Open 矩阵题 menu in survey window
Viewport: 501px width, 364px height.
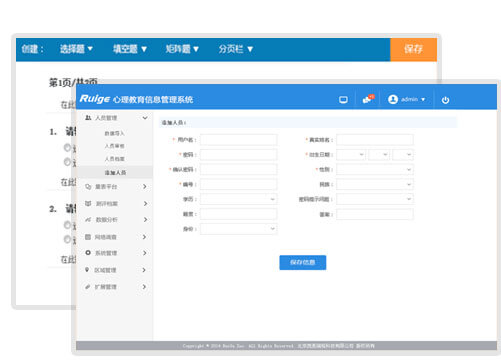coord(182,49)
